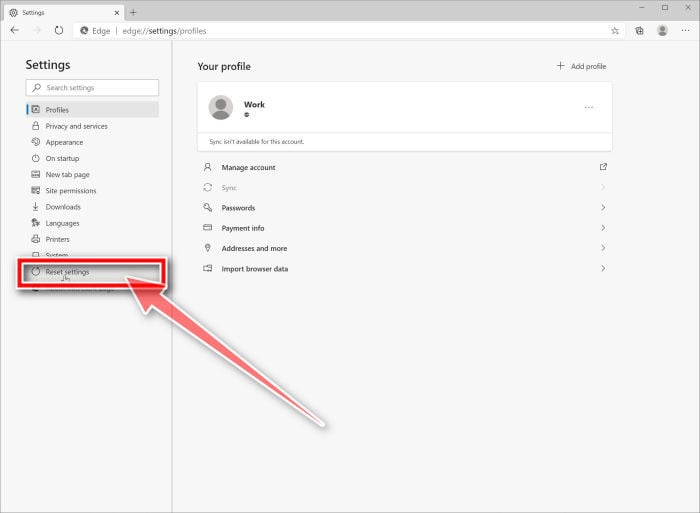700x513 pixels.
Task: Click the Passwords key icon
Action: tap(208, 207)
